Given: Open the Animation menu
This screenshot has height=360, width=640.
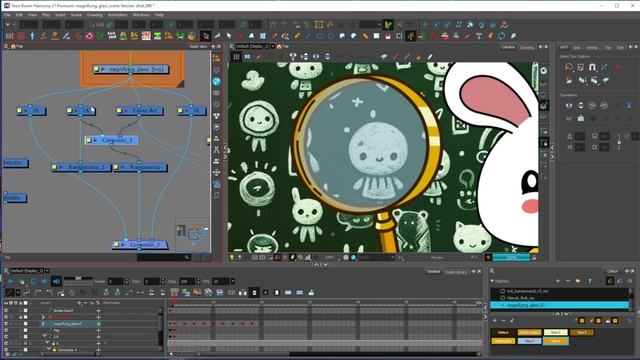Looking at the screenshot, I should [x=118, y=15].
